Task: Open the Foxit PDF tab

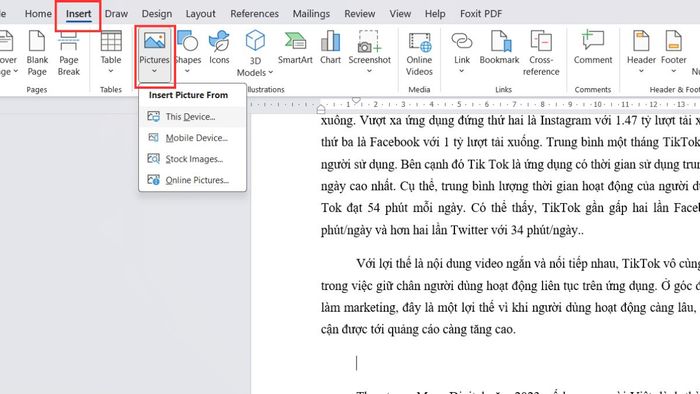Action: point(481,14)
